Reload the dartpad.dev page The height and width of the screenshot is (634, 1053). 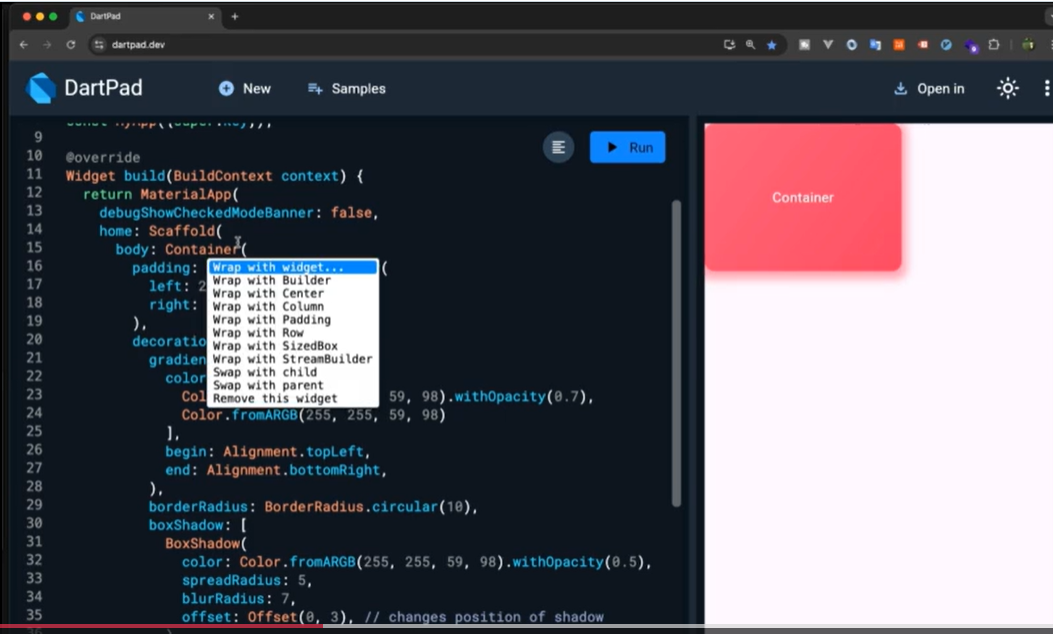point(71,44)
